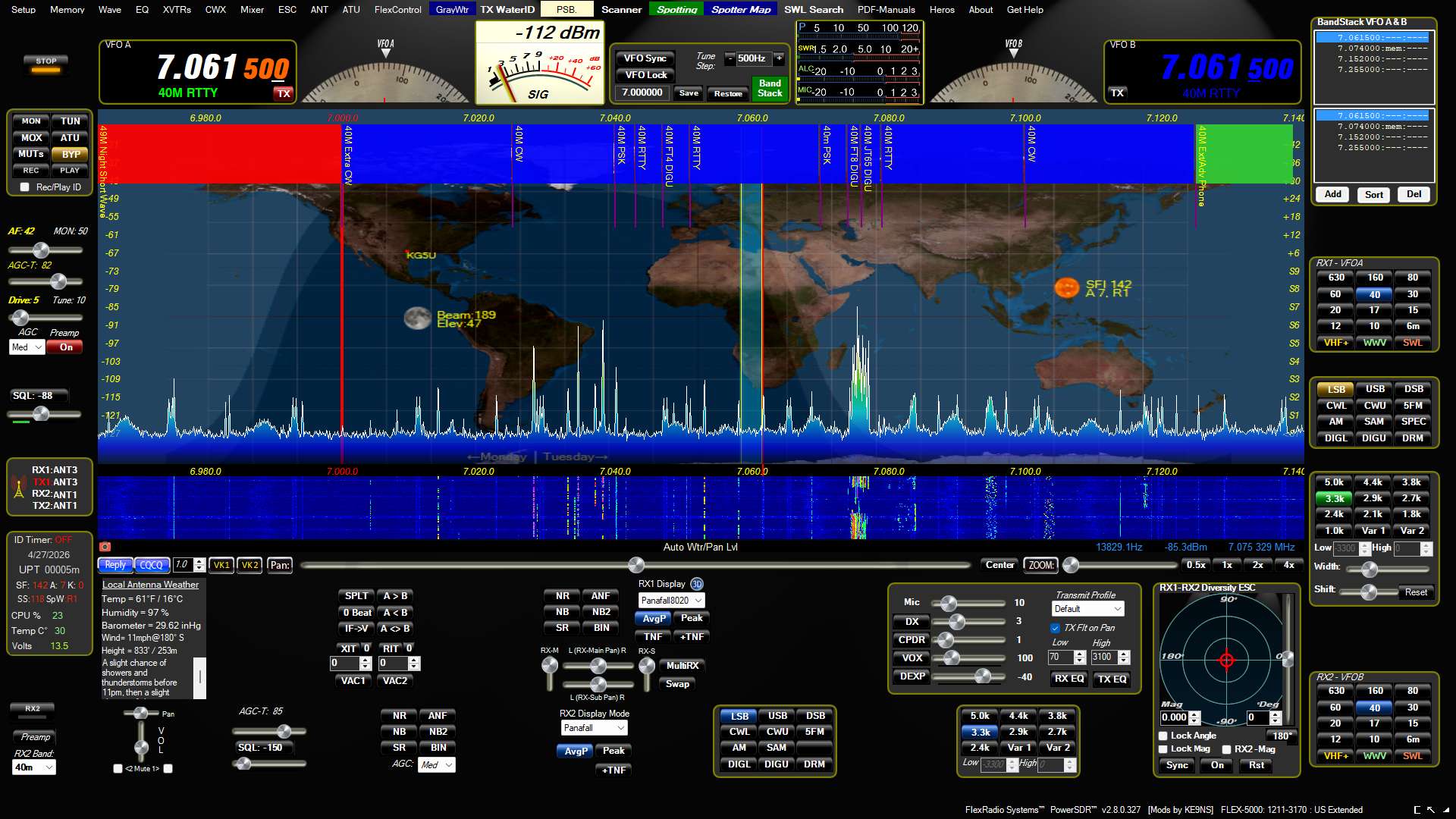Click the Reply button
Screen dimensions: 1456x819
pos(115,565)
